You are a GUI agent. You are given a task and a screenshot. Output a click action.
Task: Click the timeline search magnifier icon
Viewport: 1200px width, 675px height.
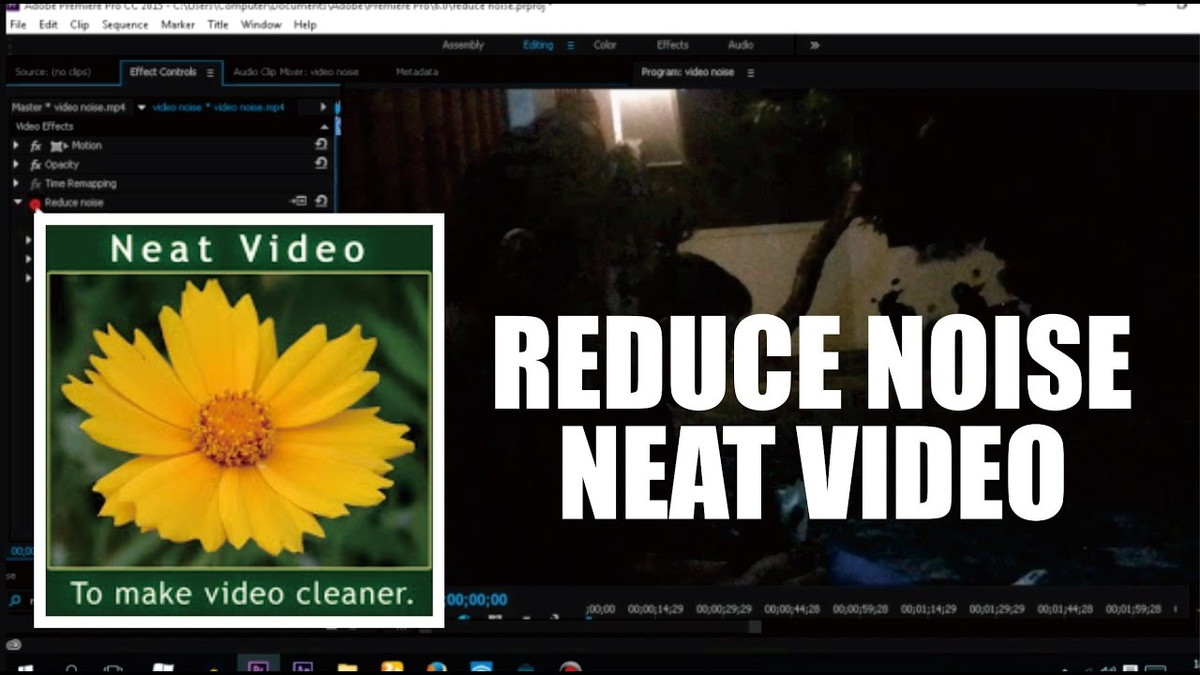click(x=16, y=601)
